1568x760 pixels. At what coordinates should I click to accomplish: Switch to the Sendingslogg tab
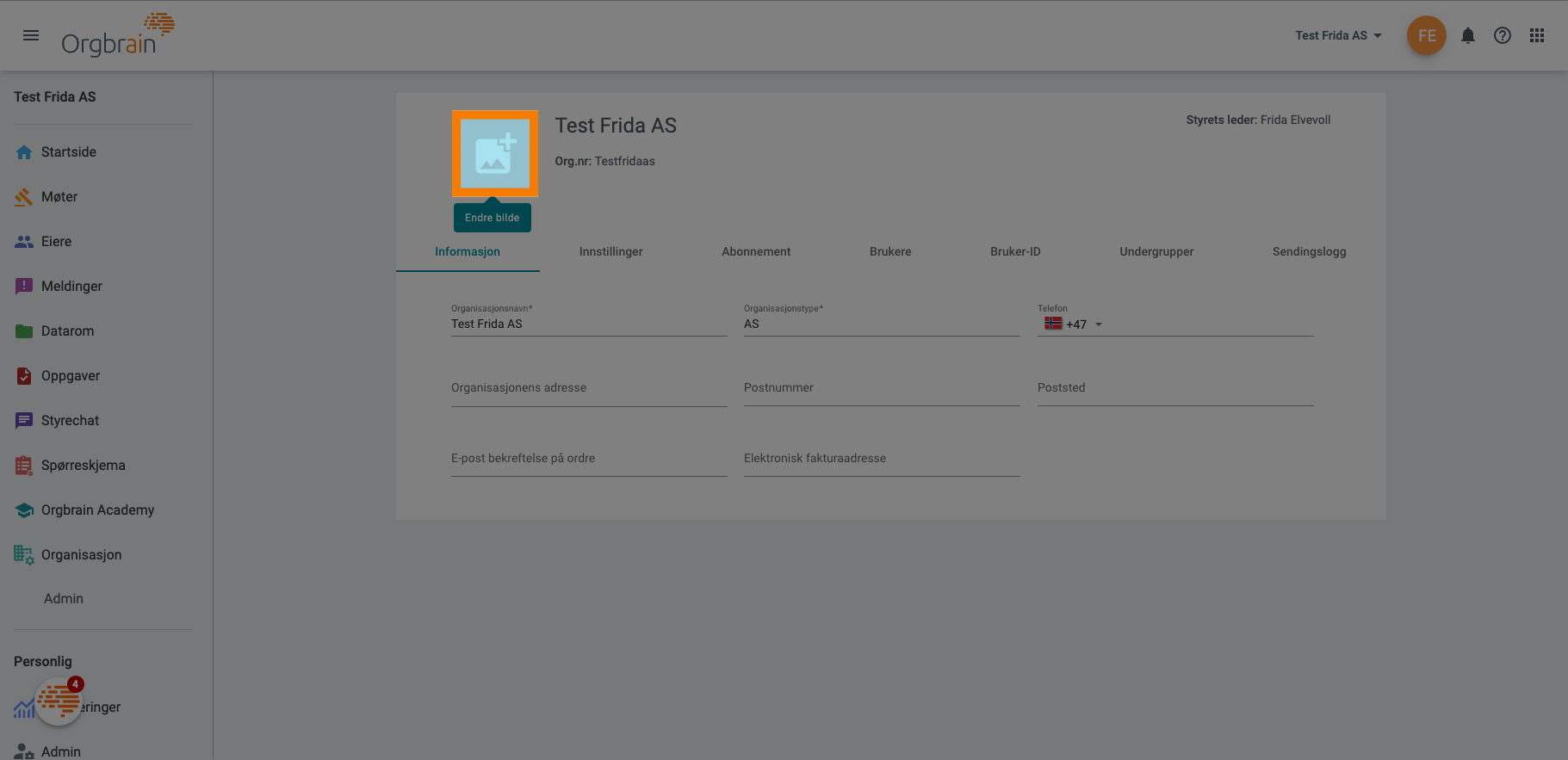1309,251
